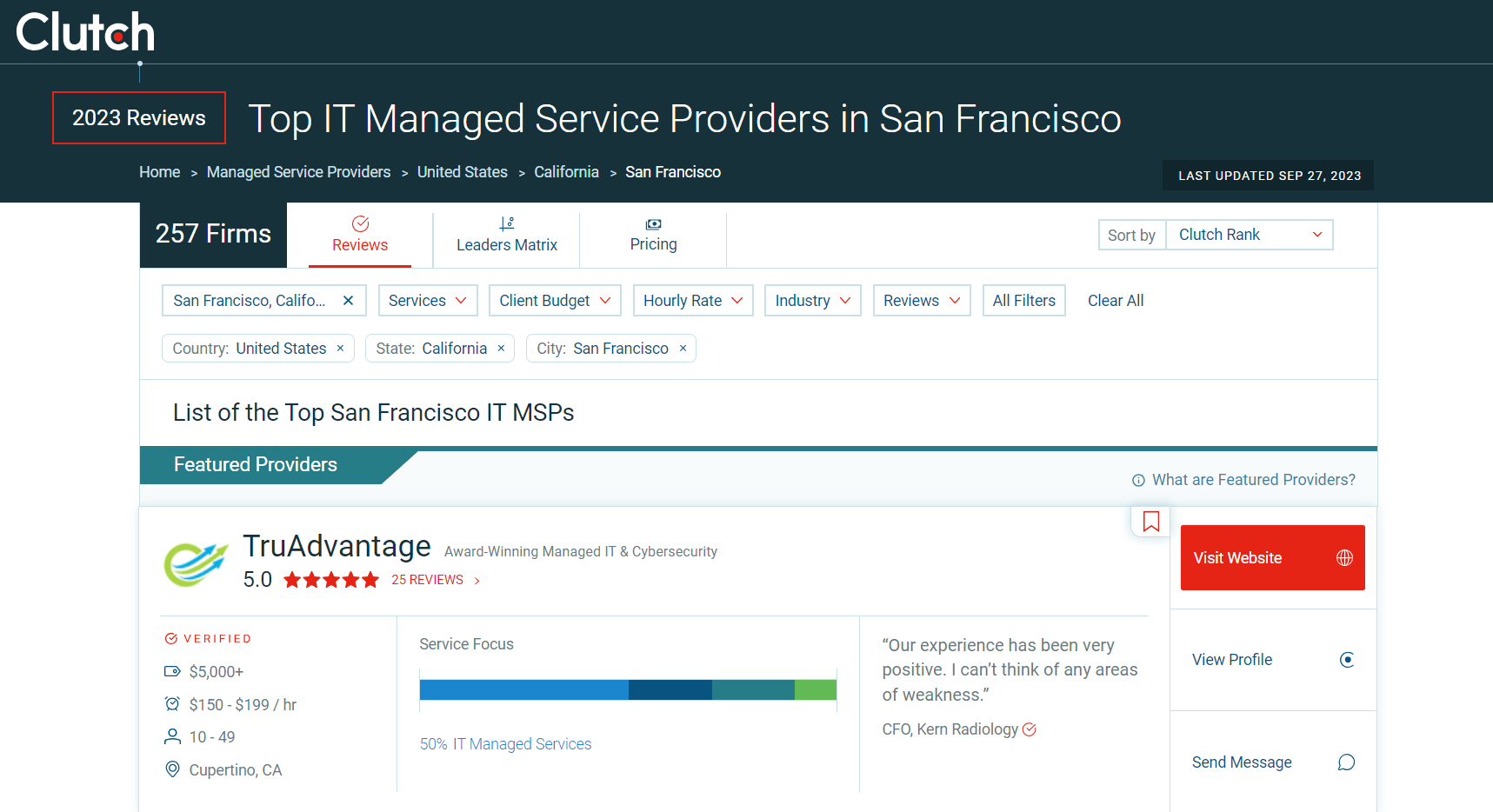Click the $5,000+ budget tag icon
This screenshot has width=1493, height=812.
(172, 672)
